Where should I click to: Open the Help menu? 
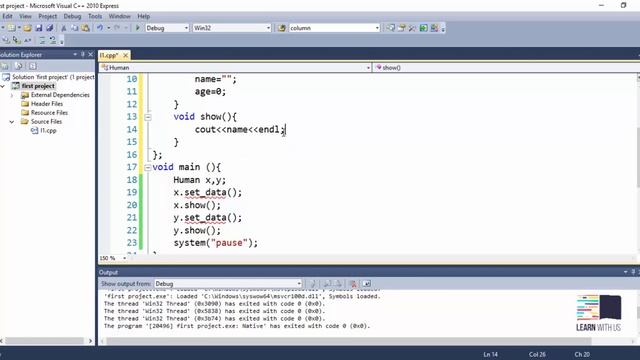(x=144, y=16)
